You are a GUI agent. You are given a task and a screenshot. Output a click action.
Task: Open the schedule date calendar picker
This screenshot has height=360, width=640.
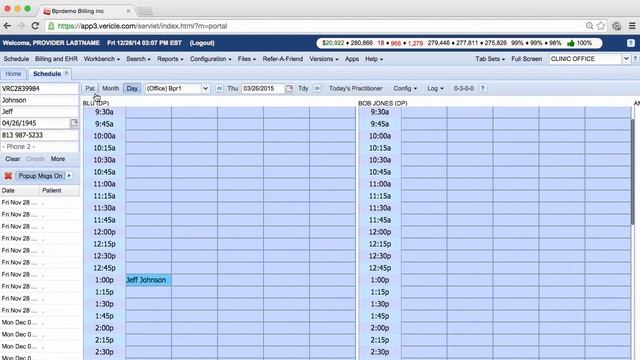289,88
